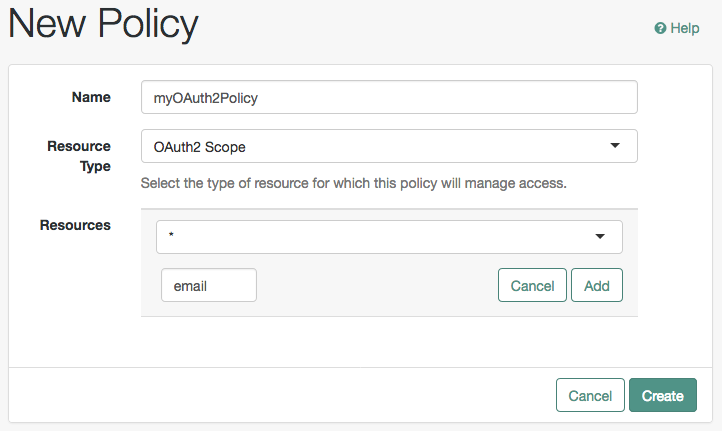Click the Resource Type label
The width and height of the screenshot is (722, 431).
coord(79,156)
